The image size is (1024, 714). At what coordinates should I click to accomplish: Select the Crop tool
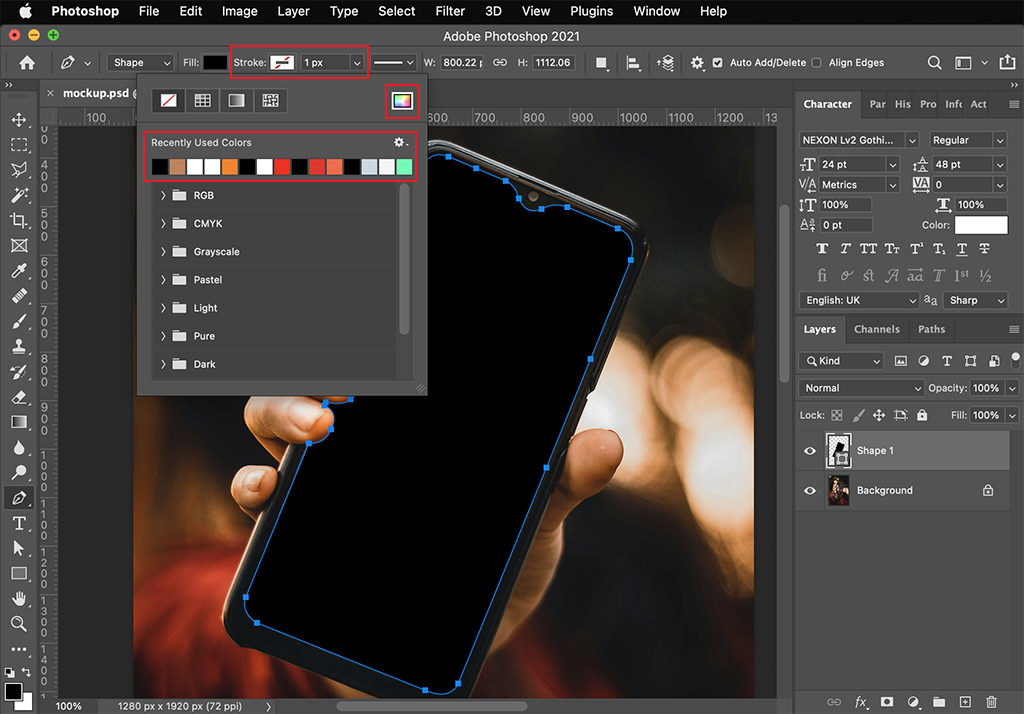click(19, 220)
